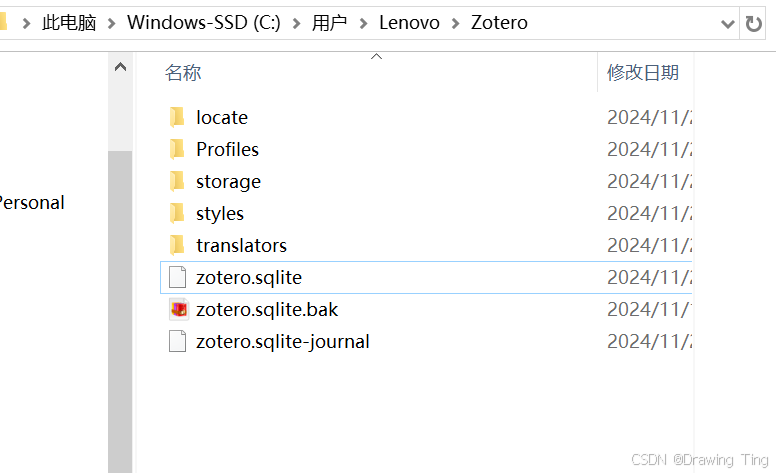The height and width of the screenshot is (473, 776).
Task: Expand the chevron after 此电脑 in the path
Action: click(111, 23)
